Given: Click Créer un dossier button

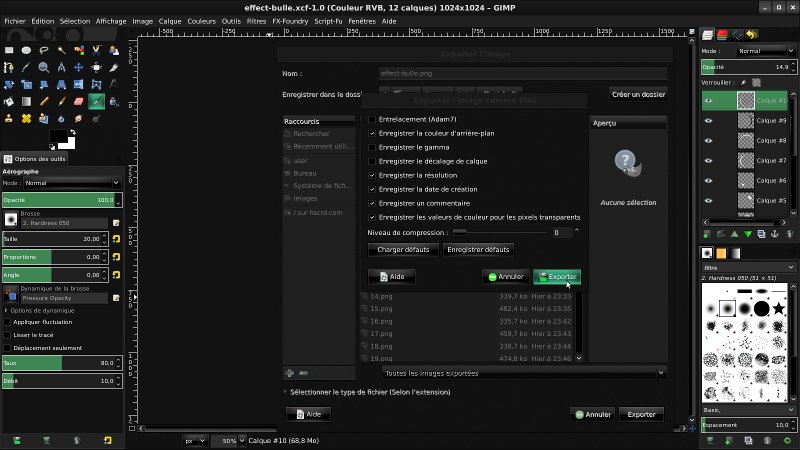Looking at the screenshot, I should (x=638, y=94).
